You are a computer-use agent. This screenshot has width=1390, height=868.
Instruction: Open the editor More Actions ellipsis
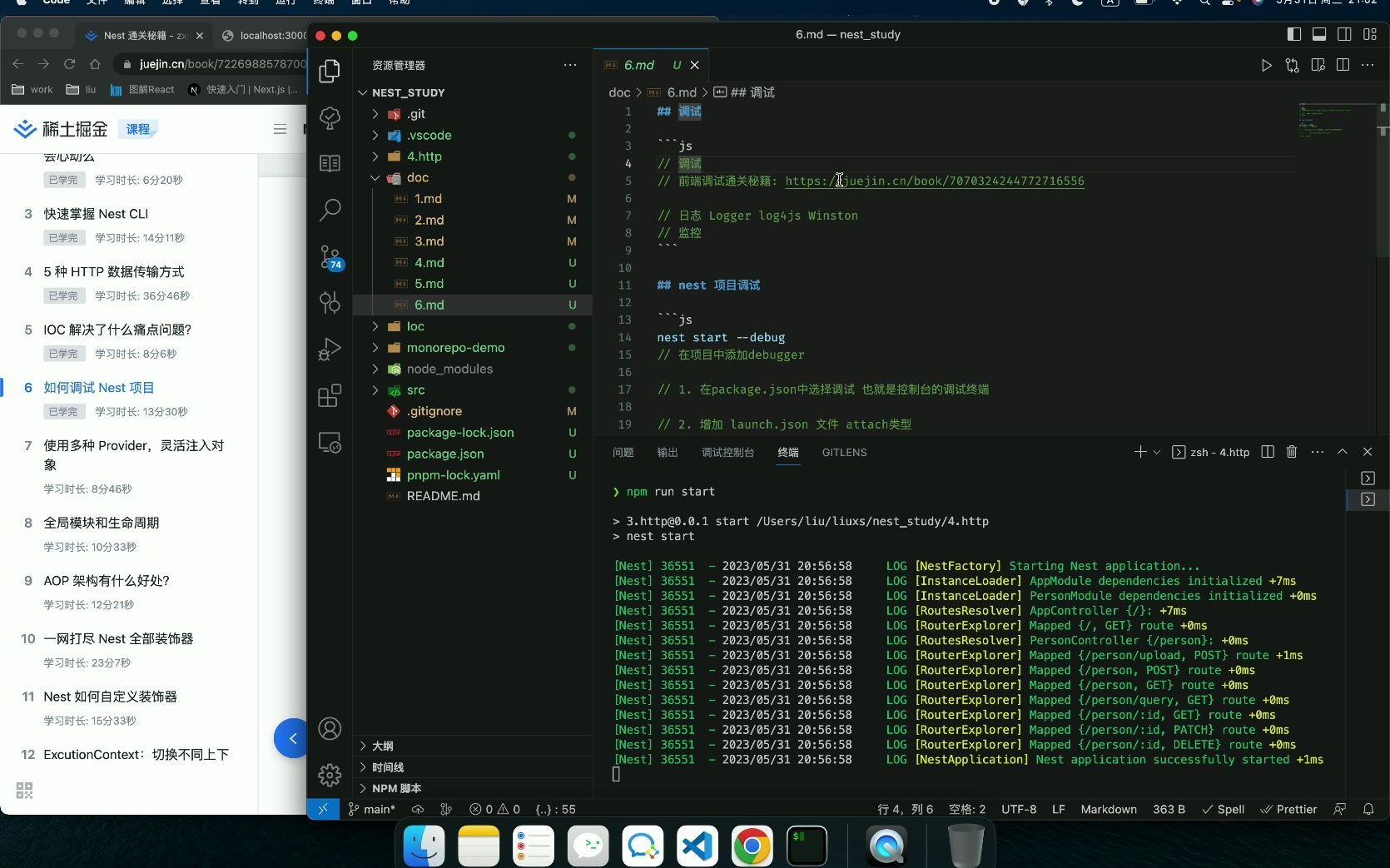pyautogui.click(x=1368, y=65)
